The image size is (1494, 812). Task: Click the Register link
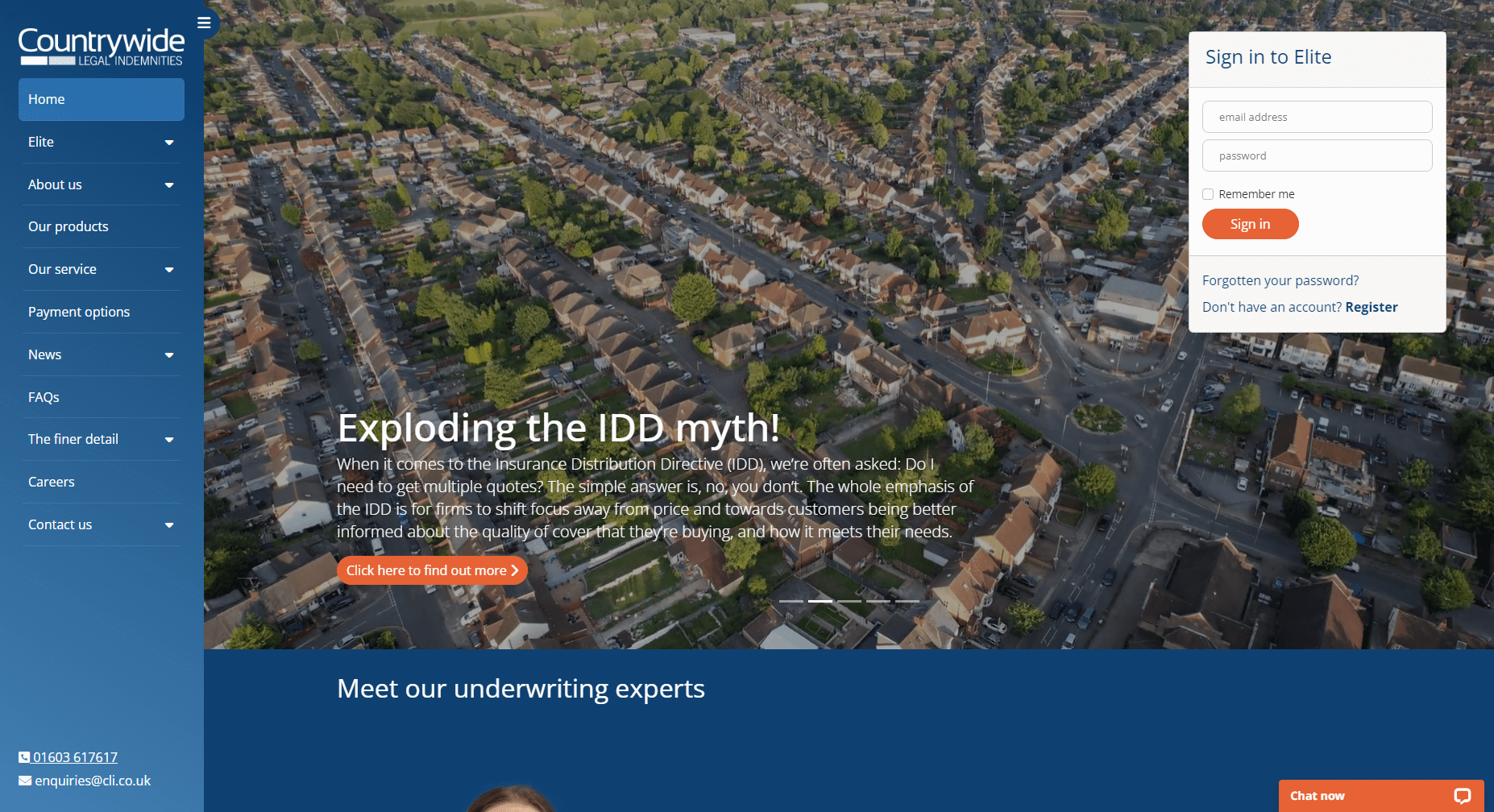[1371, 307]
